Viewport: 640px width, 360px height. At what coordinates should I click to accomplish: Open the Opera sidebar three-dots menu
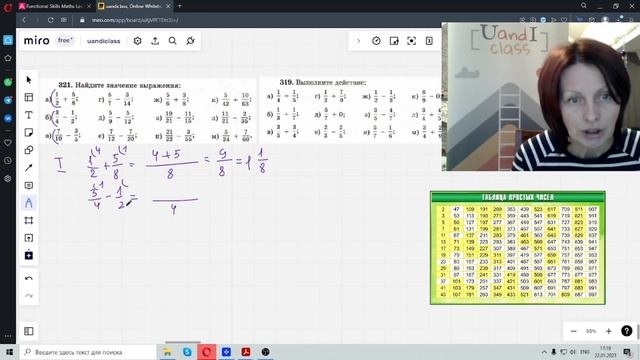(x=8, y=336)
